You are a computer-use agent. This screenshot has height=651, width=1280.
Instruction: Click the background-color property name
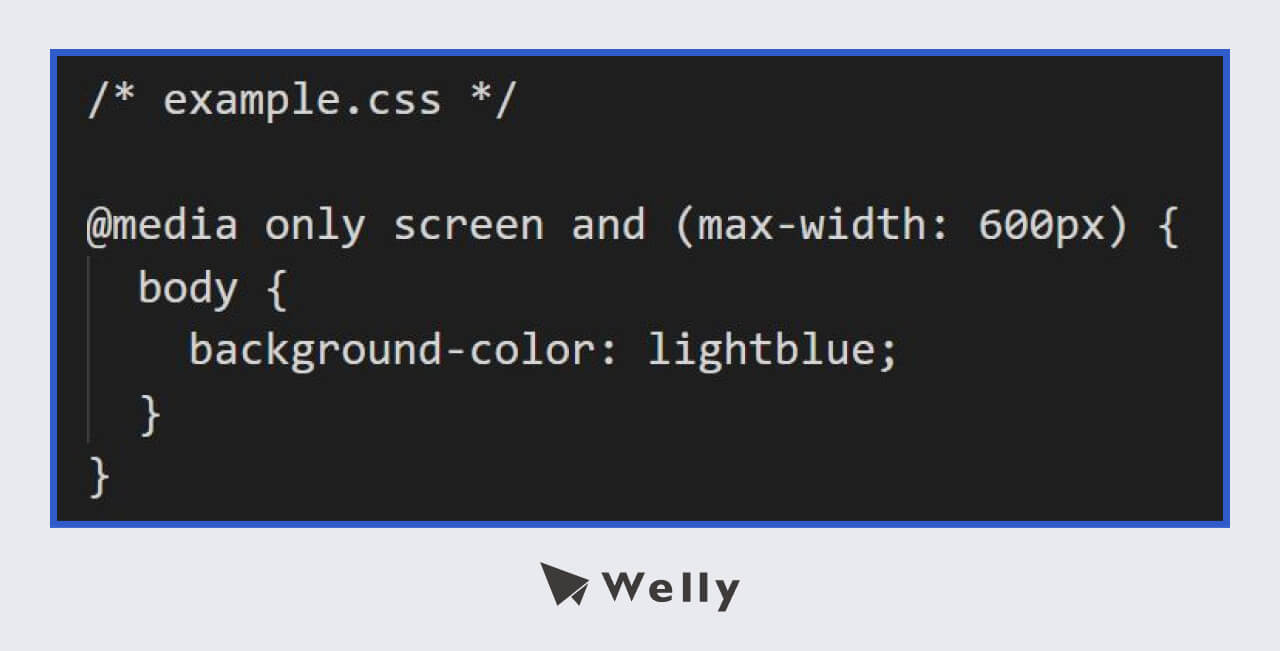(x=391, y=352)
